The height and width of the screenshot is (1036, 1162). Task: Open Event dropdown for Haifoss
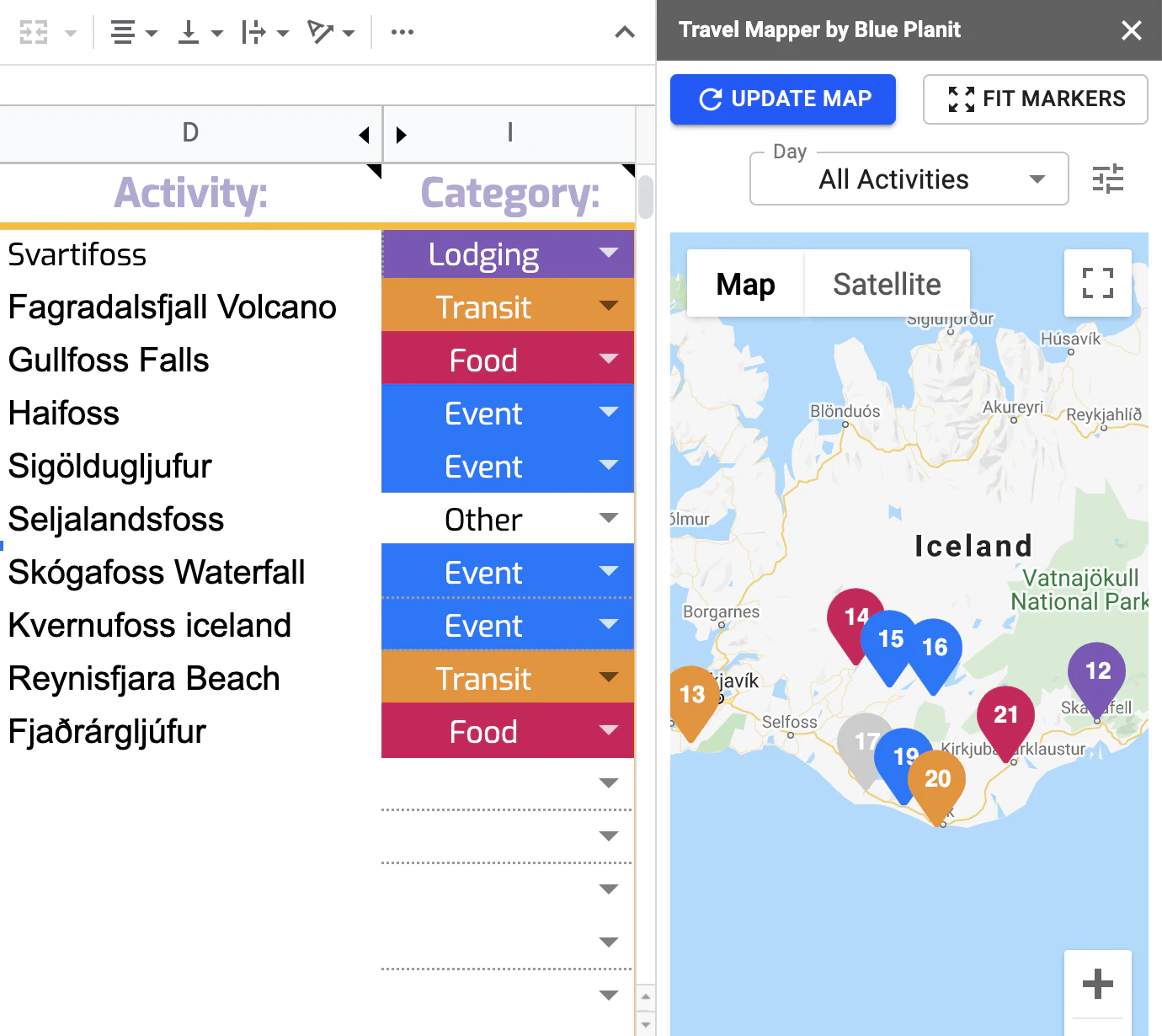pos(609,412)
